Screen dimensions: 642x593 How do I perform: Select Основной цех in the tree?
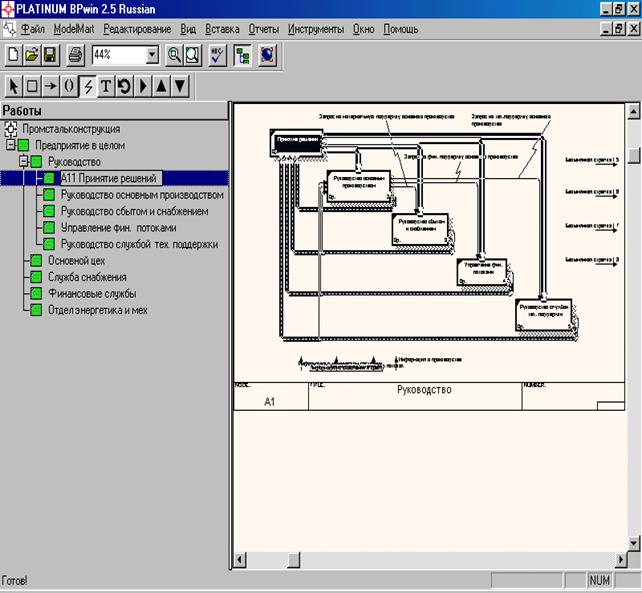[x=76, y=260]
